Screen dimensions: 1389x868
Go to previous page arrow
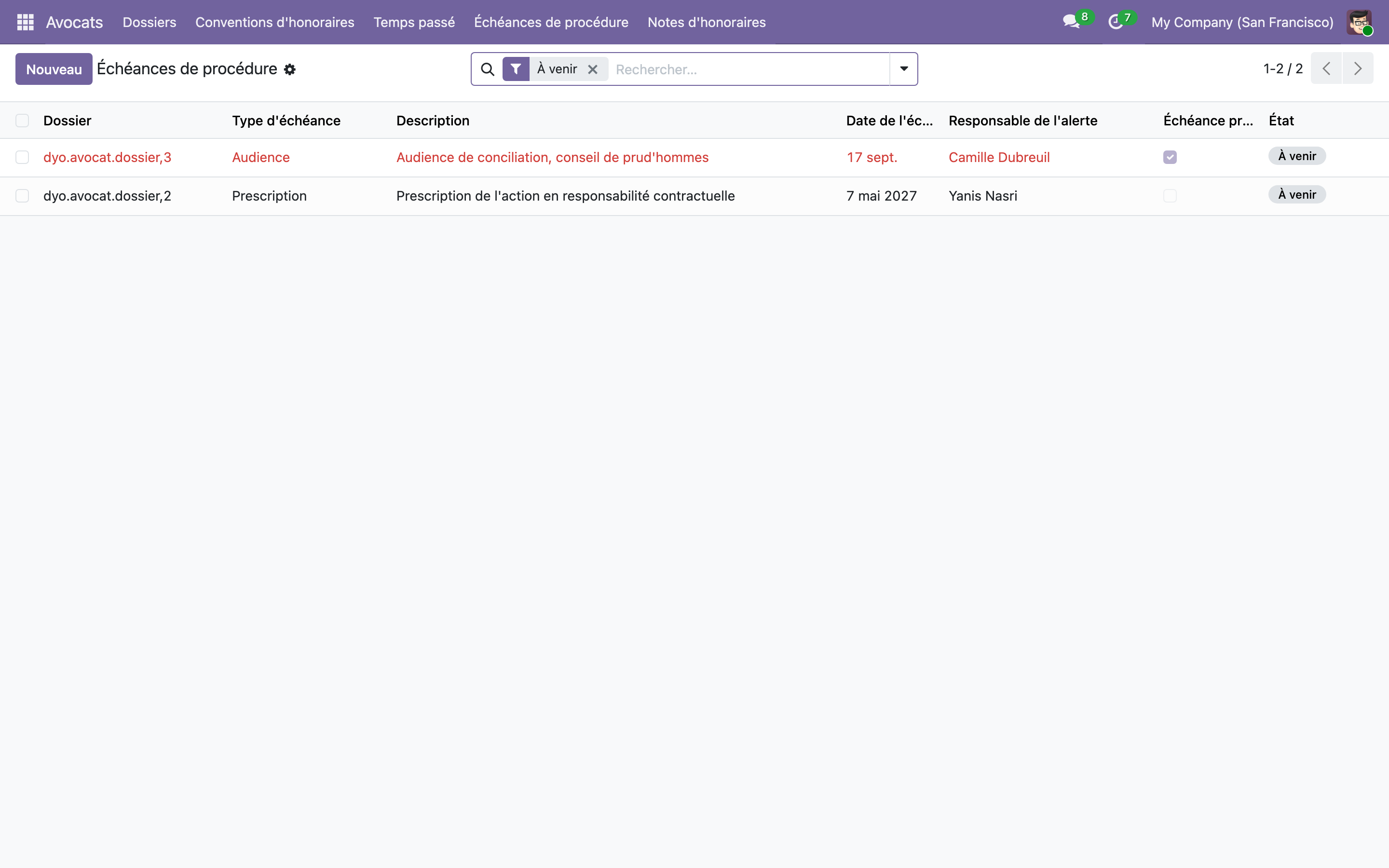[x=1326, y=68]
